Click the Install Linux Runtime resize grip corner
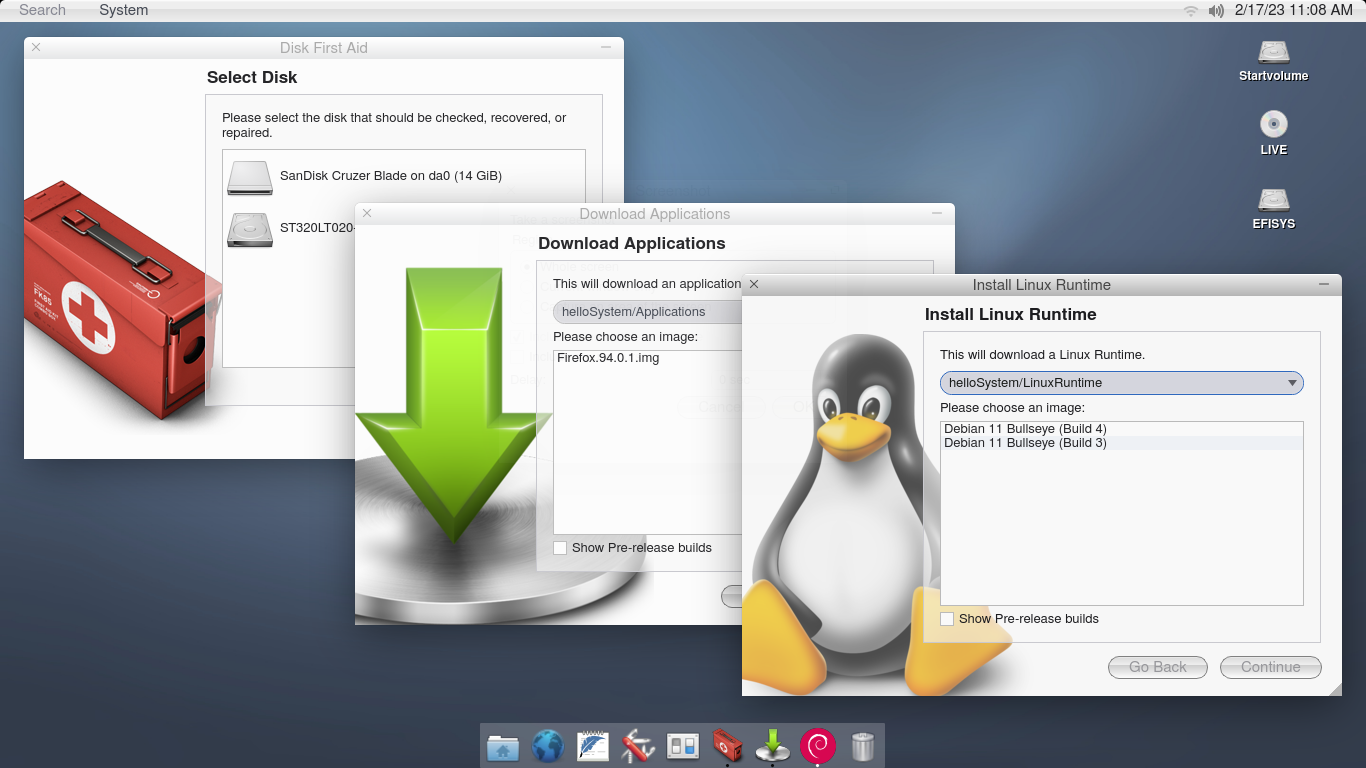Screen dimensions: 1366x768 pos(1334,689)
